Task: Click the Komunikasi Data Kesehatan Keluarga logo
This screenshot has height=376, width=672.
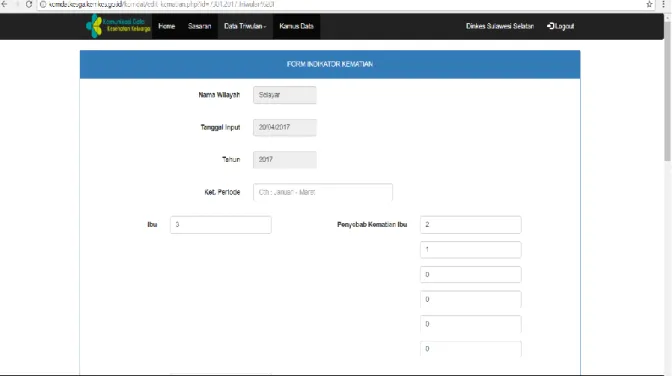Action: [118, 26]
